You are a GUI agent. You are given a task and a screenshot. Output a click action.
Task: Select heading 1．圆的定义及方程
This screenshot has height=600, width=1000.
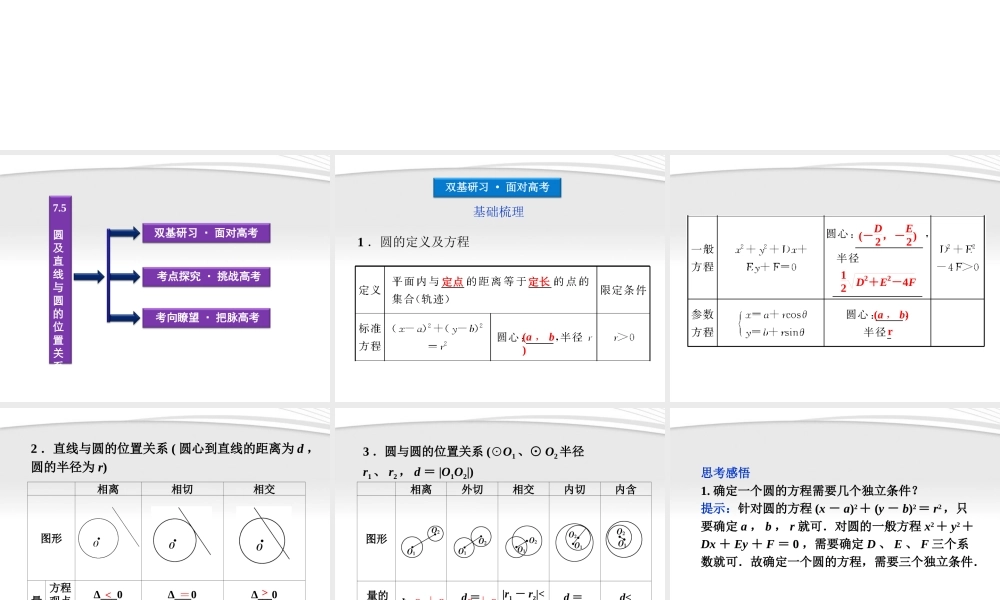pyautogui.click(x=413, y=242)
